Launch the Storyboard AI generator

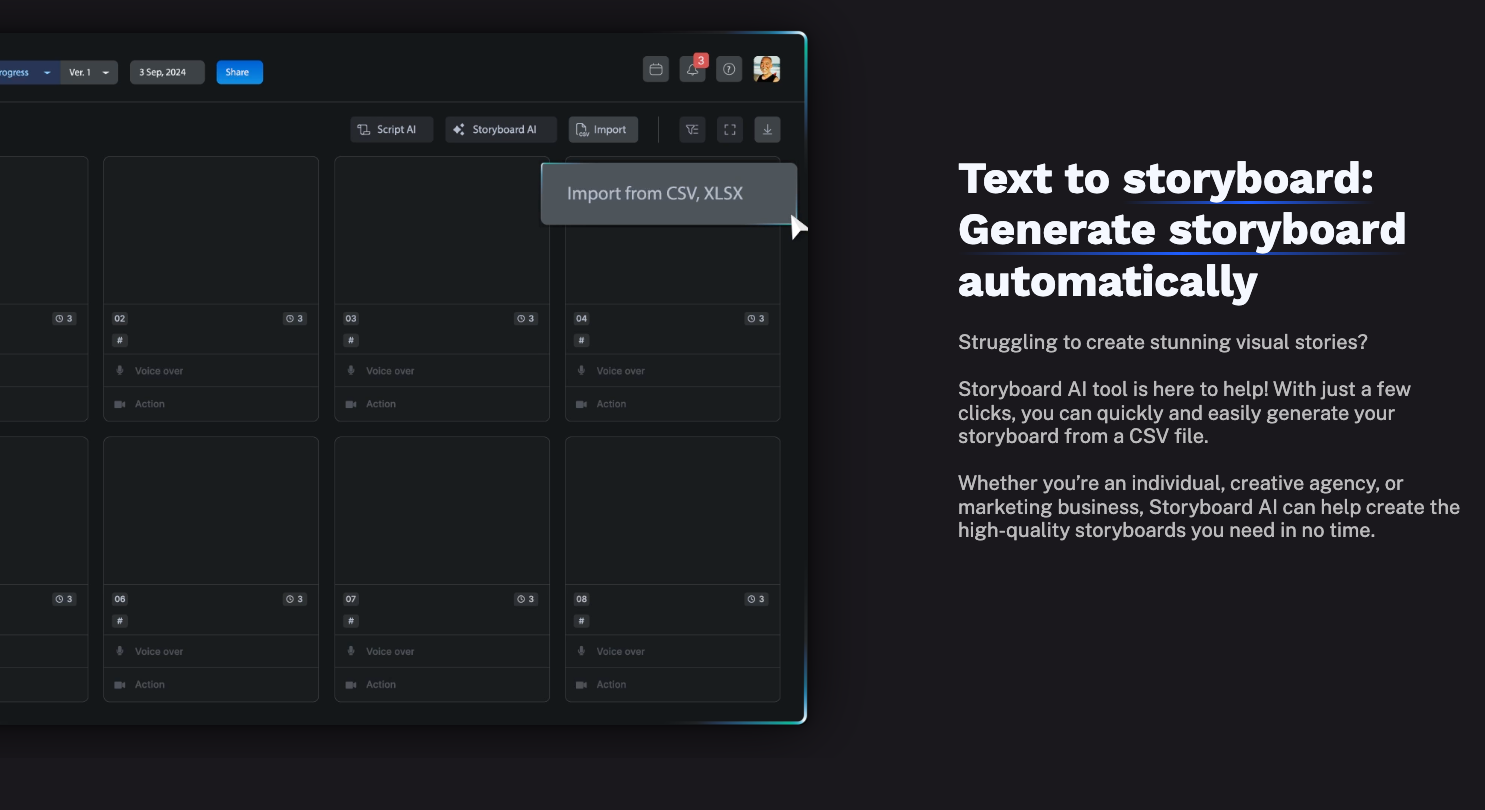(500, 129)
